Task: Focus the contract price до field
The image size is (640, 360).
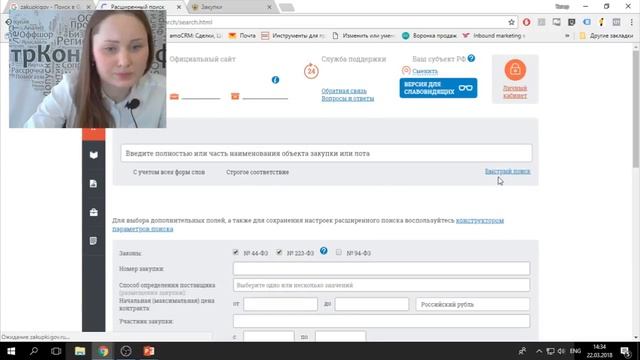Action: click(x=371, y=304)
